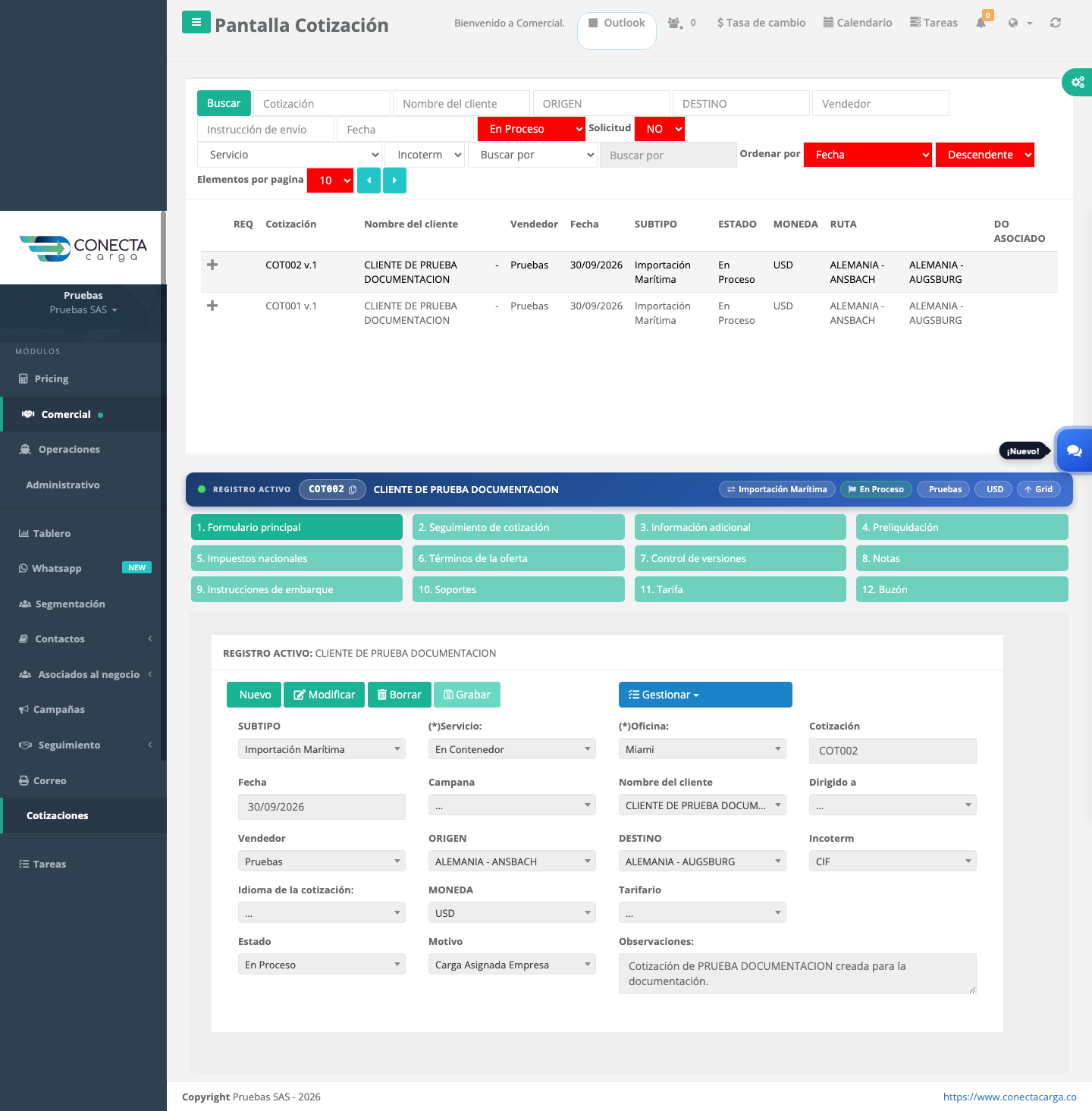Open the En Proceso status filter dropdown
Screen dimensions: 1092x1111
(x=532, y=129)
